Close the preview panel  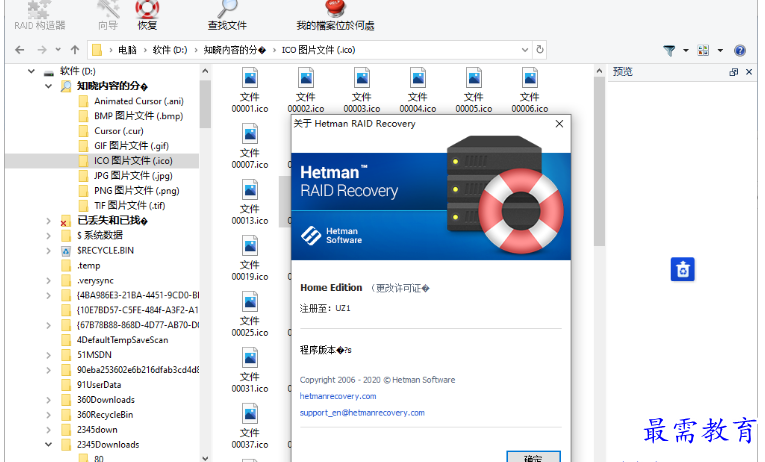click(x=749, y=72)
